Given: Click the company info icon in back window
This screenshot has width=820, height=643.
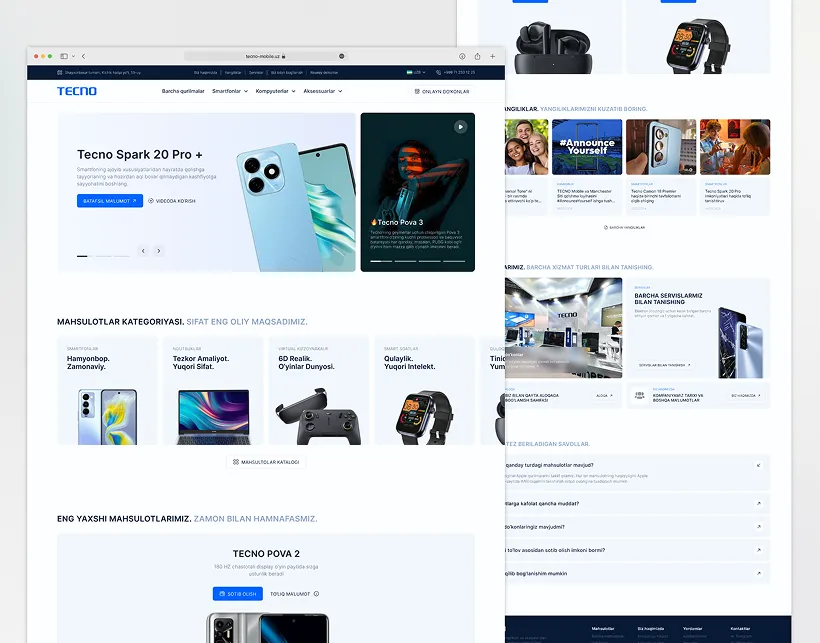Looking at the screenshot, I should pos(639,396).
